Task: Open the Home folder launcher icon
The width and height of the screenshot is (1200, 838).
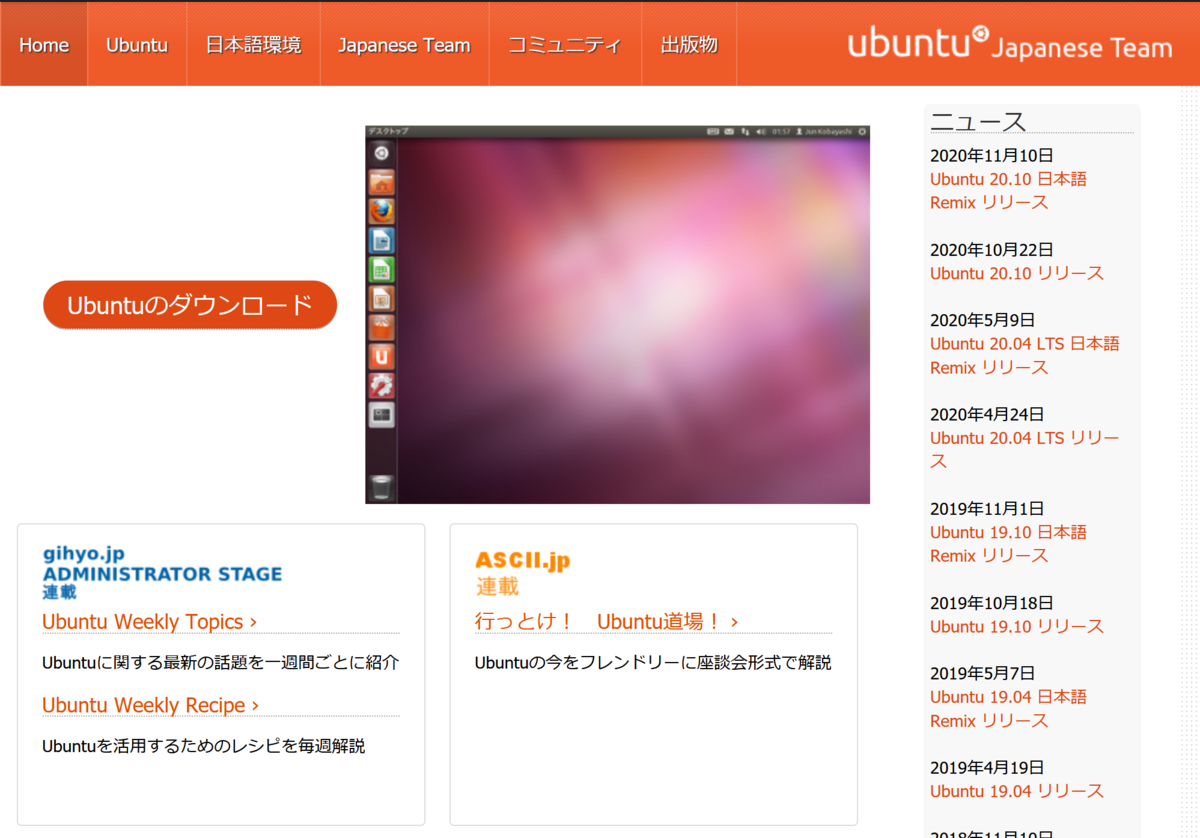Action: (381, 182)
